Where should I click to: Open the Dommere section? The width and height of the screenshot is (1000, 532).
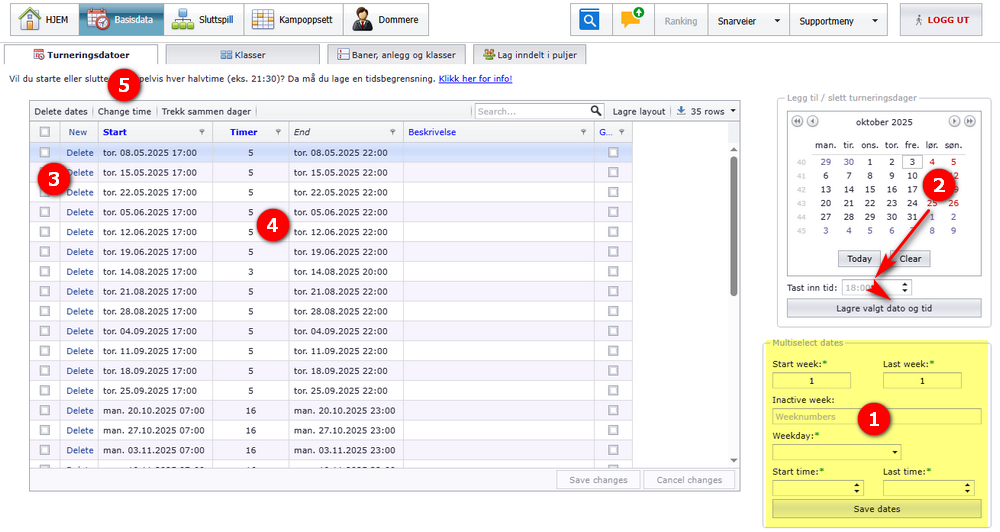[x=386, y=20]
